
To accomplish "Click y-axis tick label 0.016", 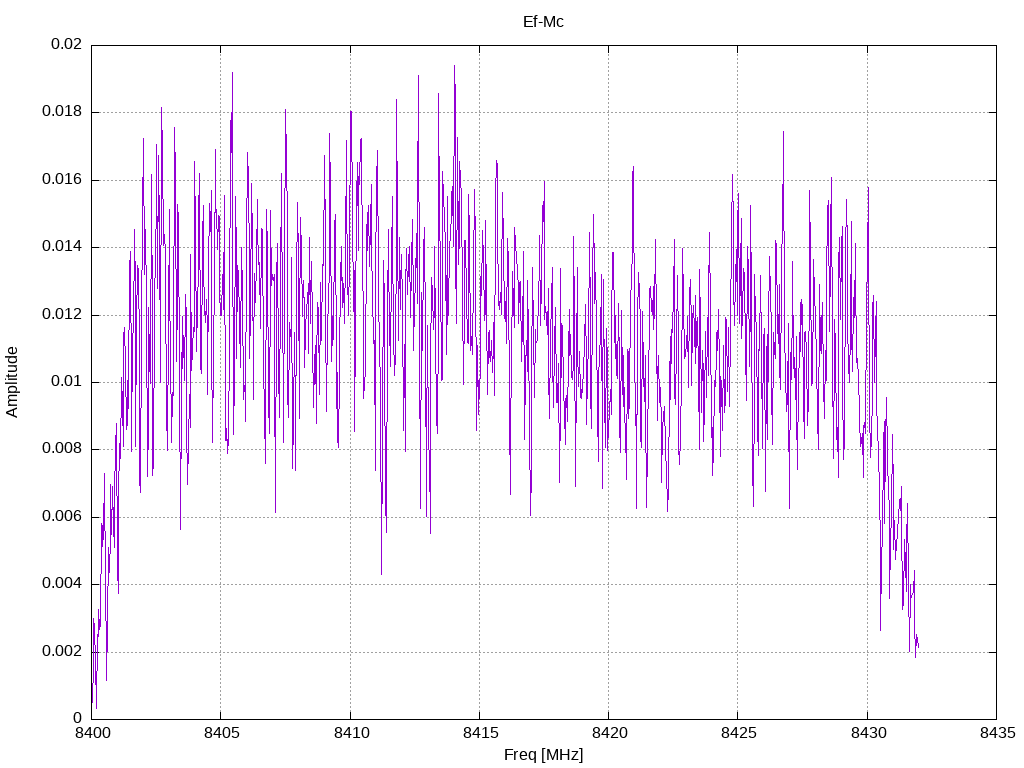I will pyautogui.click(x=62, y=180).
